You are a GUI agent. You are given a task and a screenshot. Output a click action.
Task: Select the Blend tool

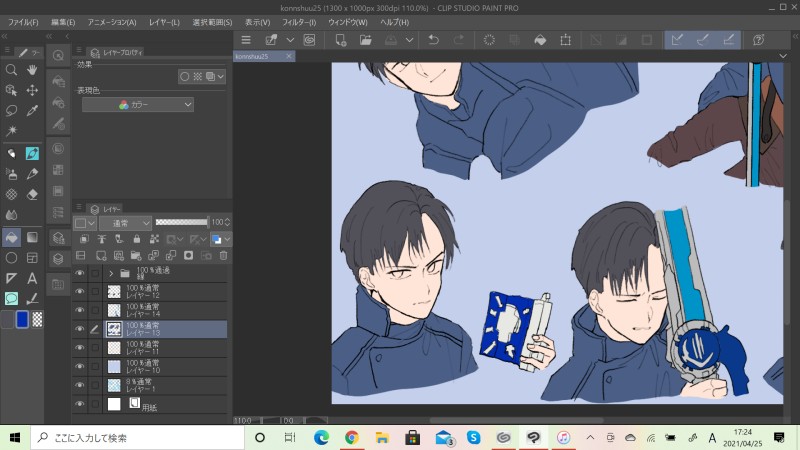click(x=11, y=215)
